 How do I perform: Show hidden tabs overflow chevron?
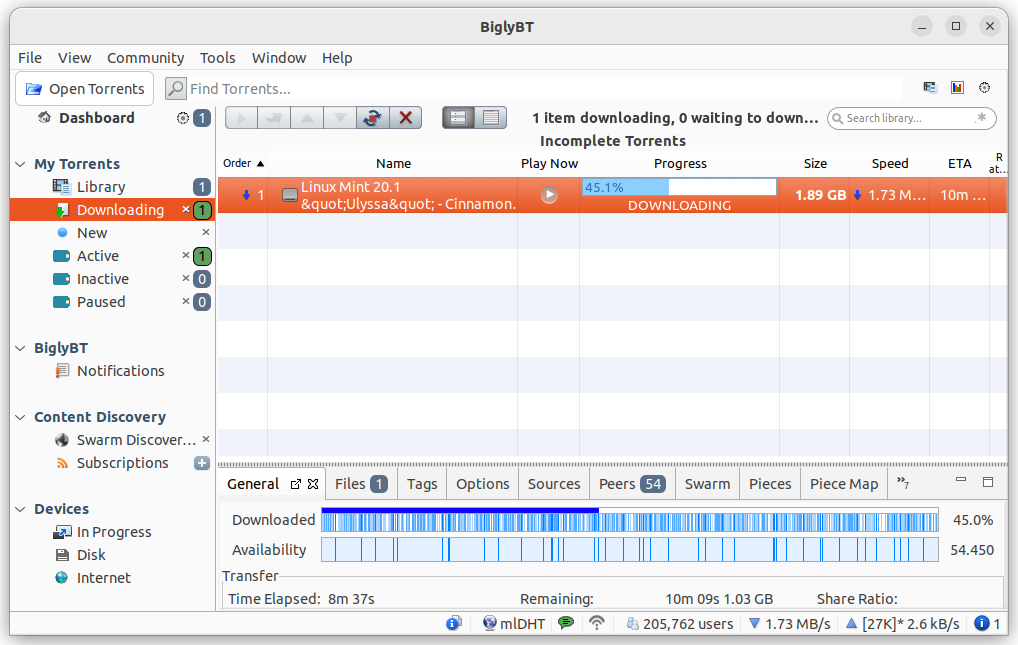902,483
